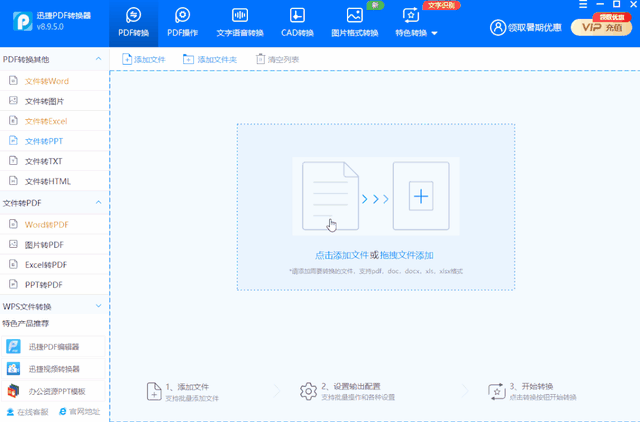640x422 pixels.
Task: Collapse the 文件转PDF section
Action: (98, 202)
